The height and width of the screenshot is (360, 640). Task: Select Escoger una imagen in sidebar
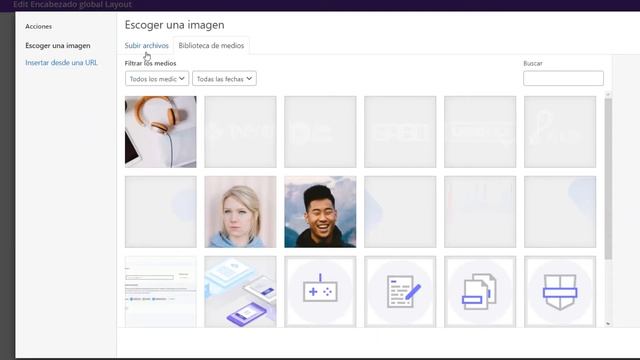pos(58,45)
